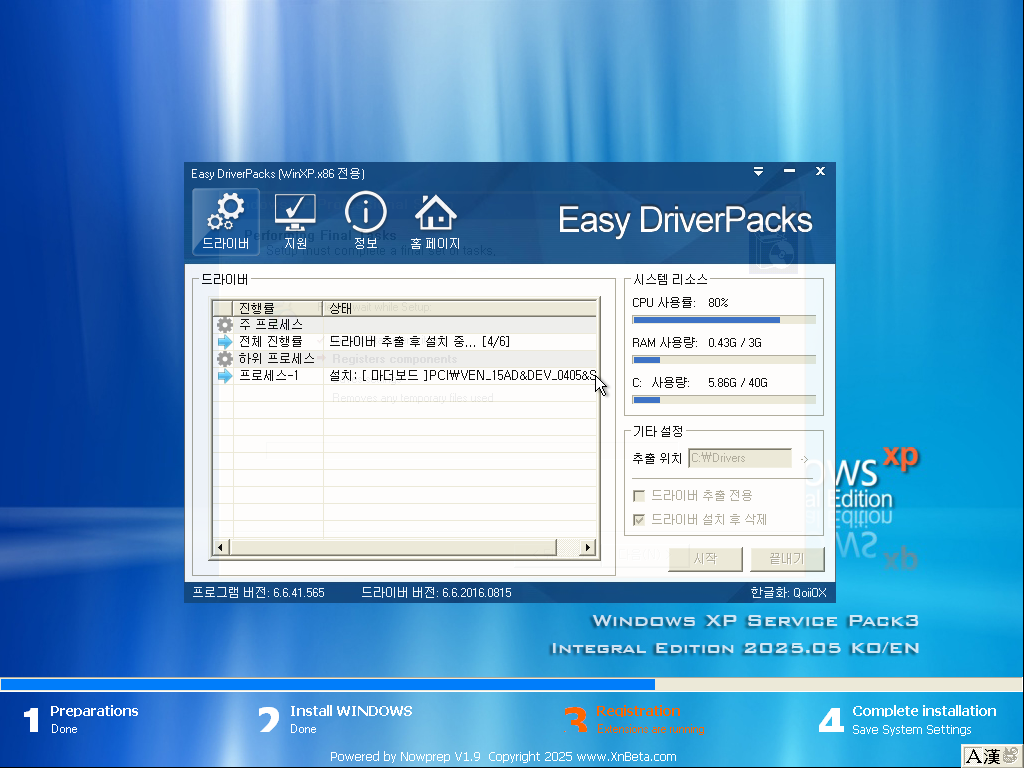Image resolution: width=1024 pixels, height=768 pixels.
Task: Click the 주 프로세스 gear icon
Action: pyautogui.click(x=225, y=325)
